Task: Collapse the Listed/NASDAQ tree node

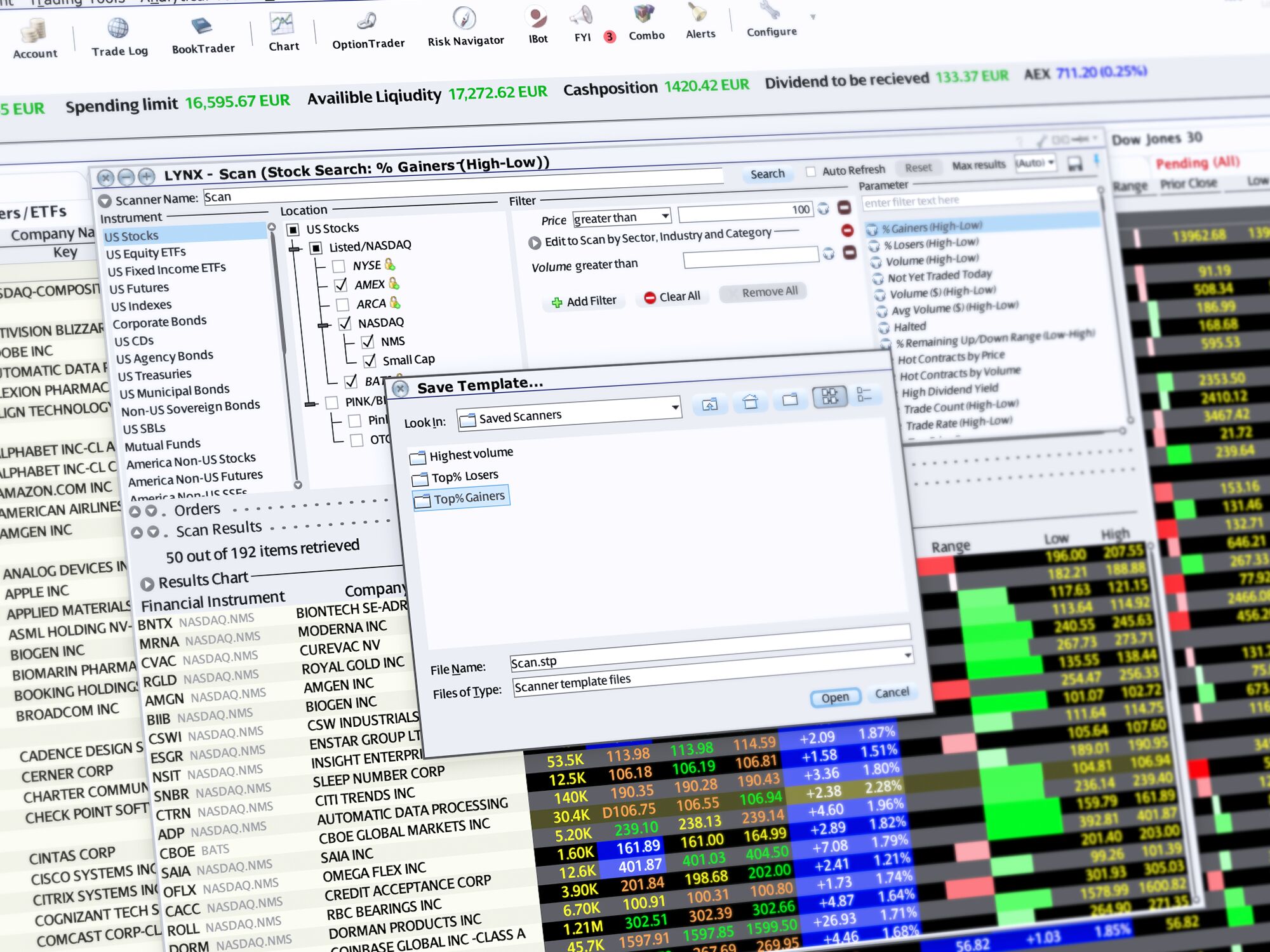Action: [x=294, y=249]
